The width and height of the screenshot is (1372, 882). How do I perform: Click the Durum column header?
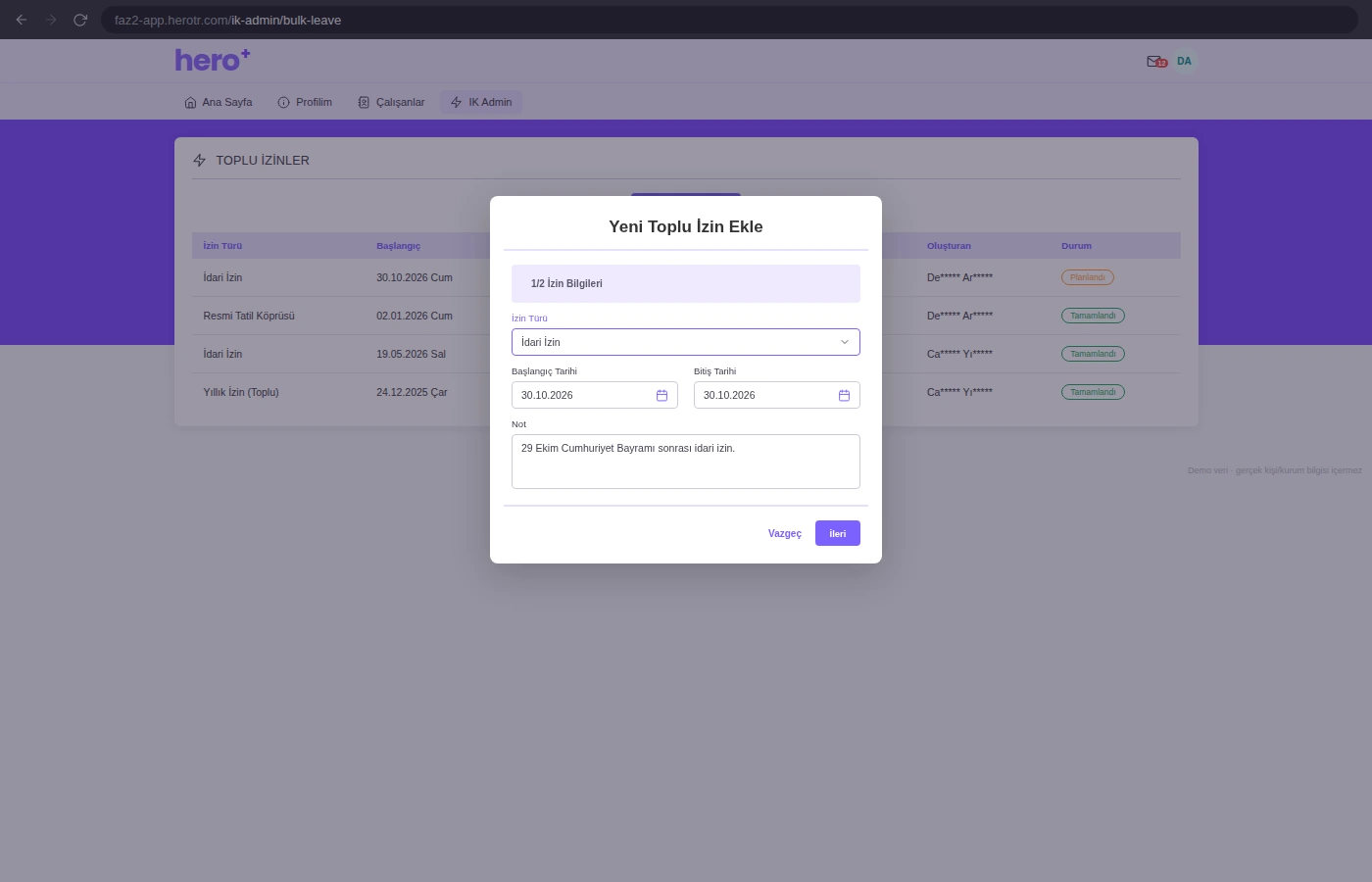click(1076, 246)
